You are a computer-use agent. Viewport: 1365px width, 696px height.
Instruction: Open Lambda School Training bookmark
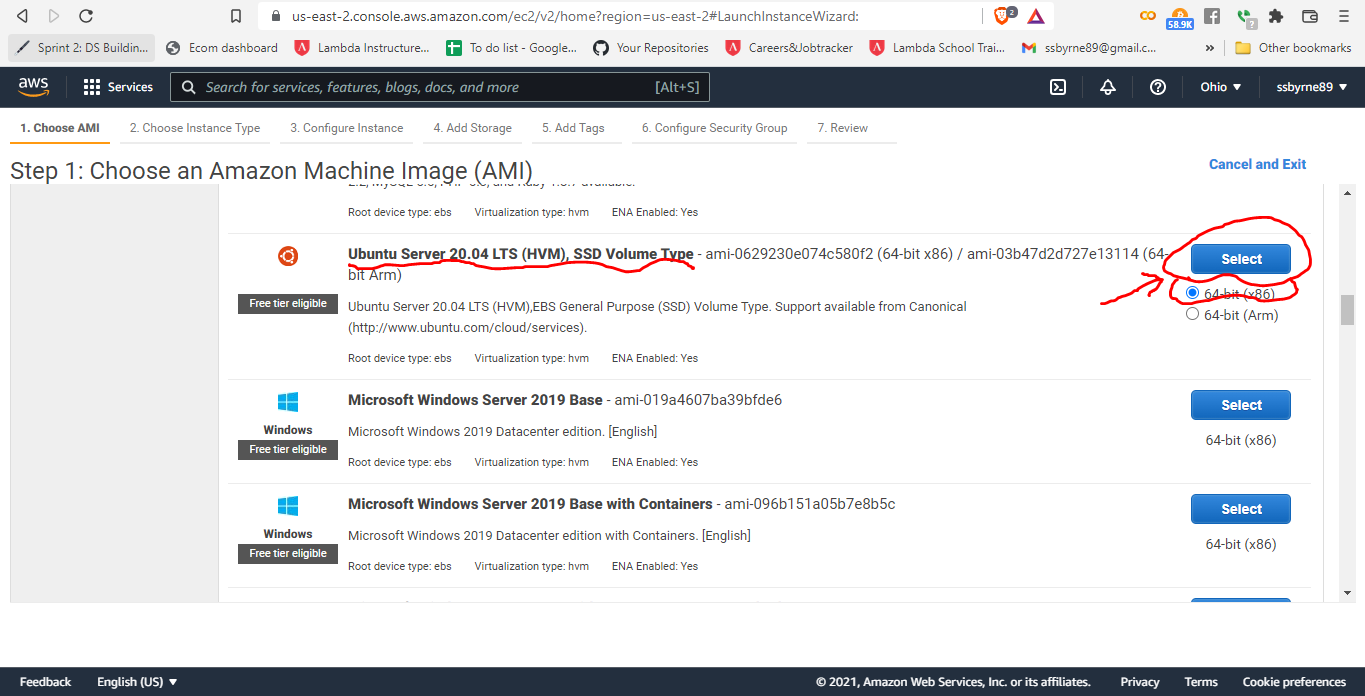[x=938, y=48]
